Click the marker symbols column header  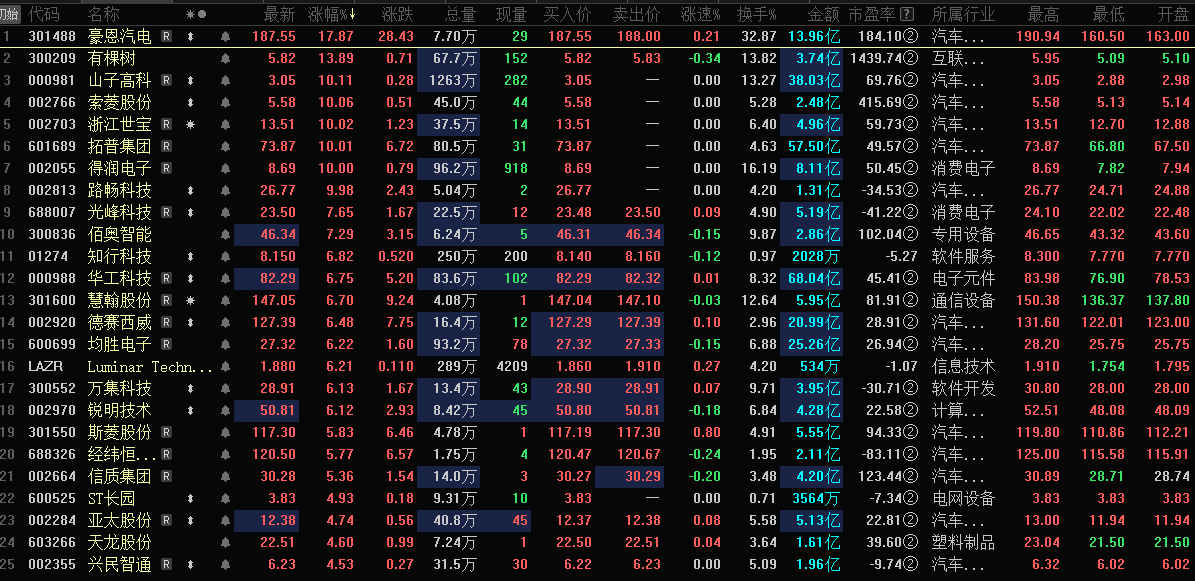coord(196,15)
